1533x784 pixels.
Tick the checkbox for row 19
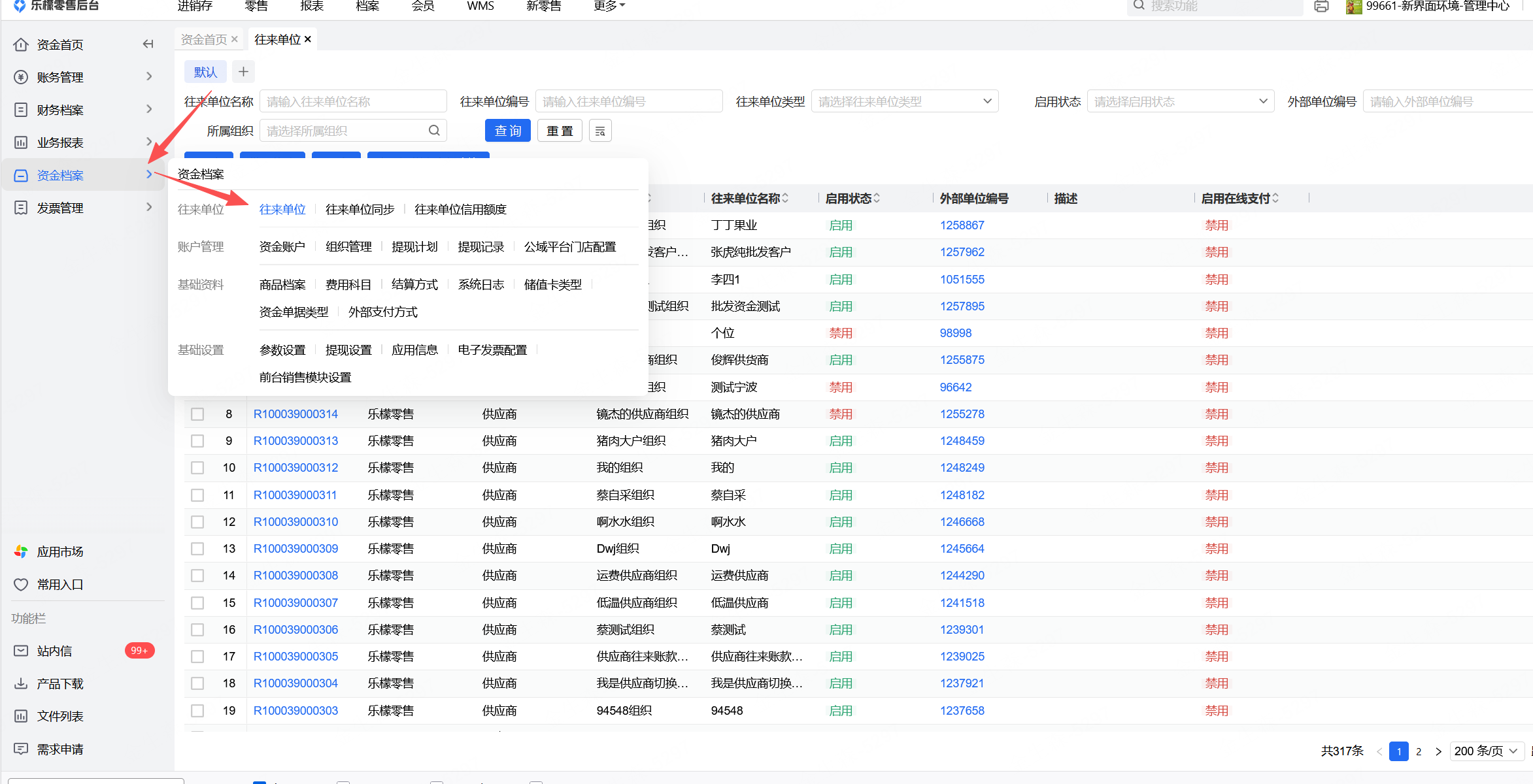coord(197,710)
